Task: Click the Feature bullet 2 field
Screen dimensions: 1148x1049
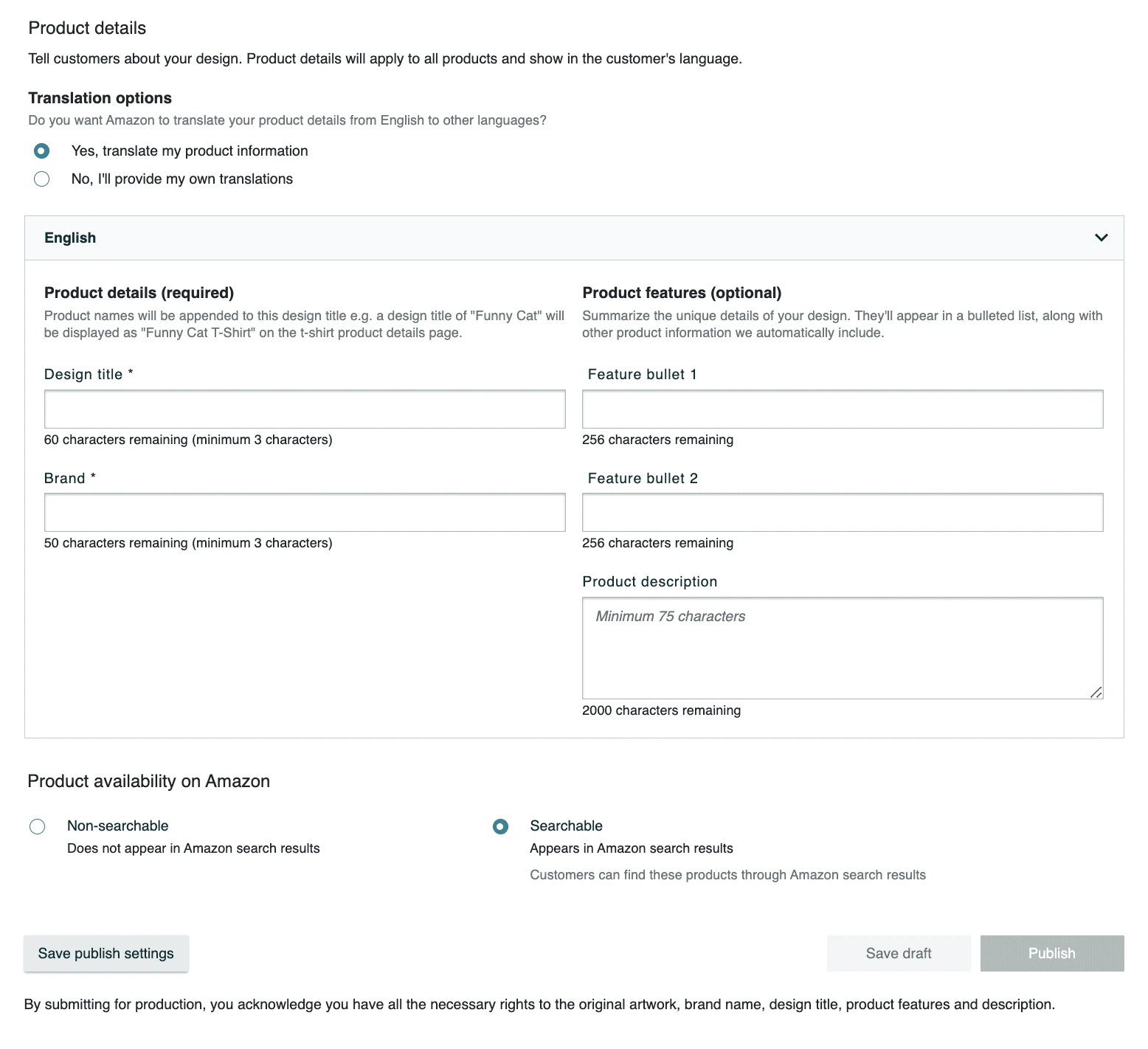Action: click(x=842, y=512)
